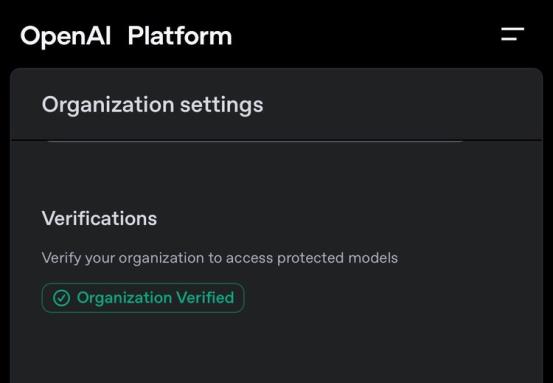Click the word settings in the heading
Image resolution: width=553 pixels, height=383 pixels.
click(221, 105)
